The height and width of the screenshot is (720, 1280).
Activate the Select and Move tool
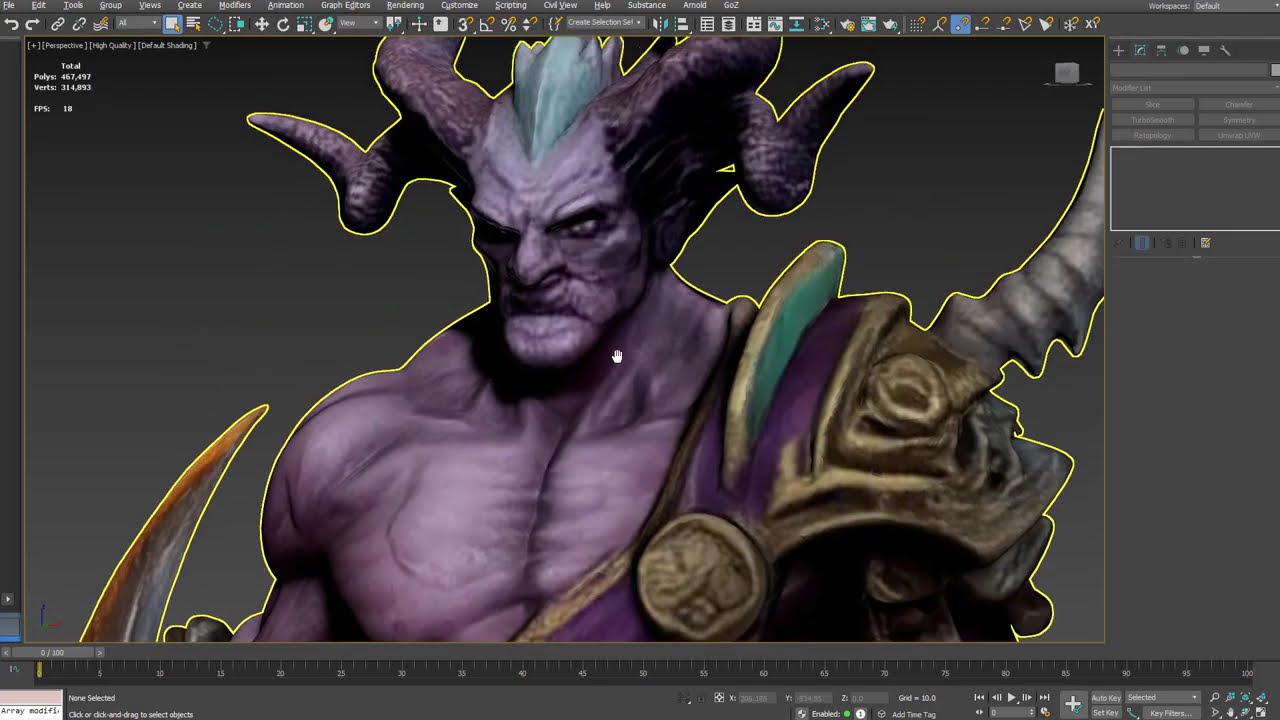(x=262, y=24)
